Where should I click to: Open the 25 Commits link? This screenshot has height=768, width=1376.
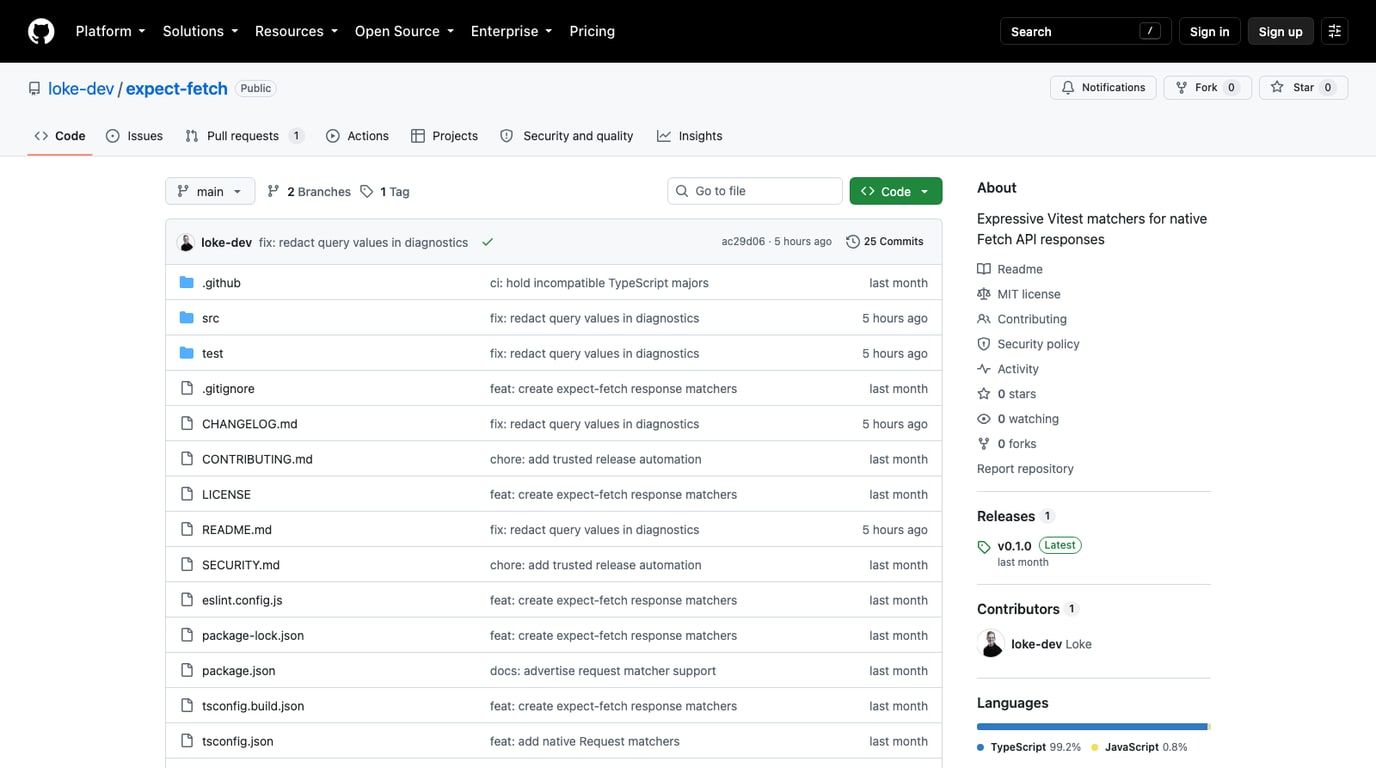(885, 242)
